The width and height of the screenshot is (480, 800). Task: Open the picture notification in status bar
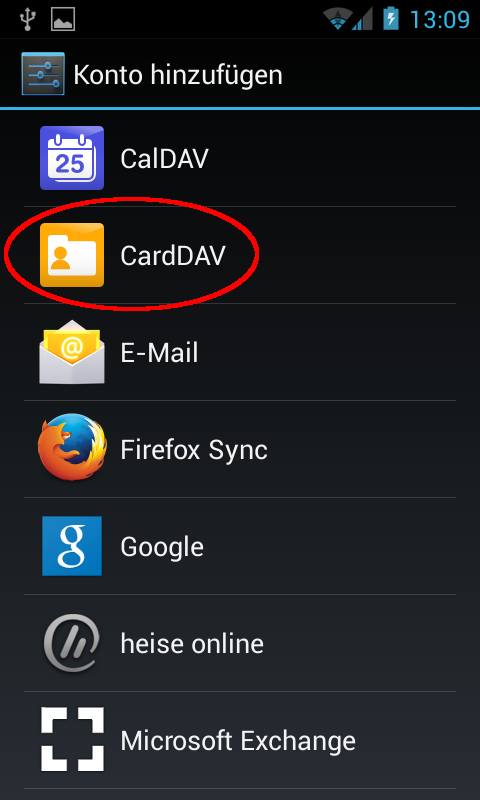coord(63,19)
